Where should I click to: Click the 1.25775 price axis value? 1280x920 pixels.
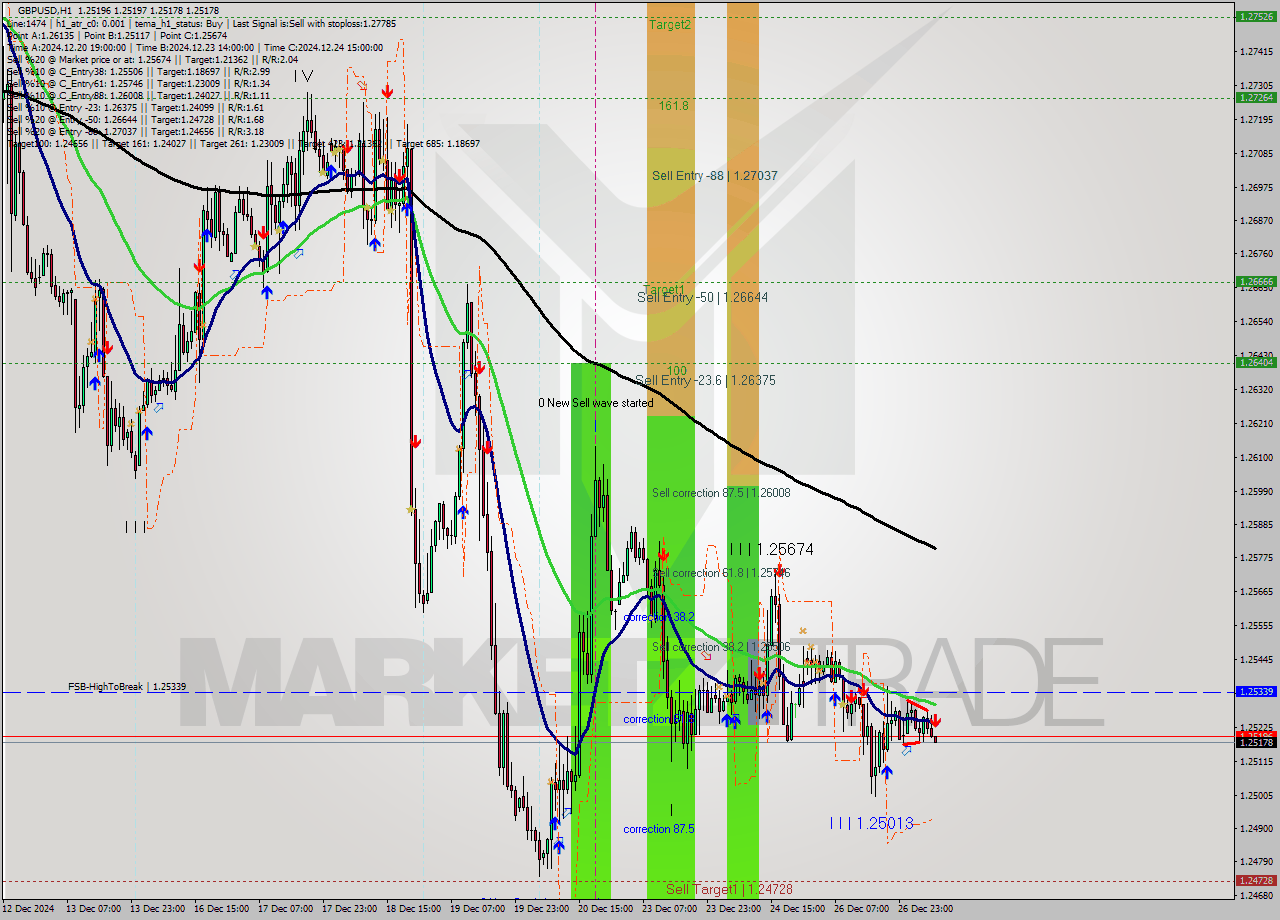click(x=1256, y=558)
